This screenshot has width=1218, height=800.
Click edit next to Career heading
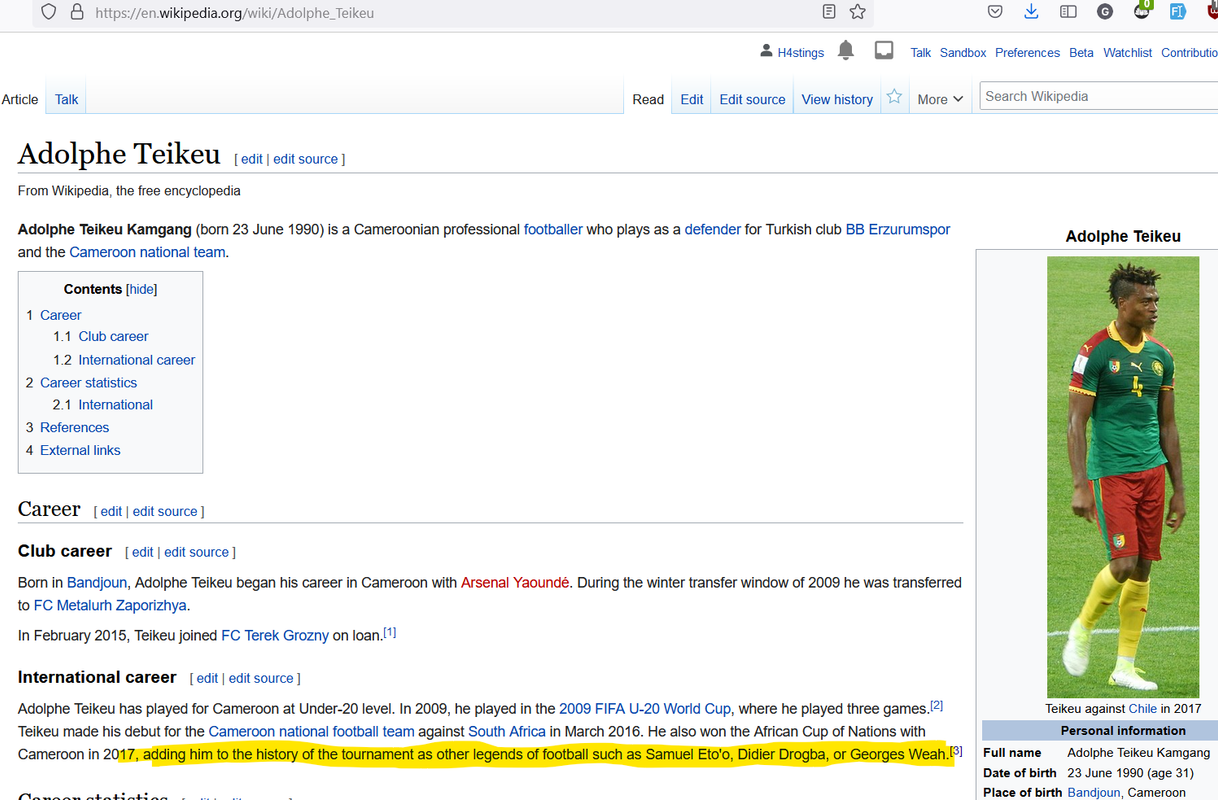(x=111, y=511)
